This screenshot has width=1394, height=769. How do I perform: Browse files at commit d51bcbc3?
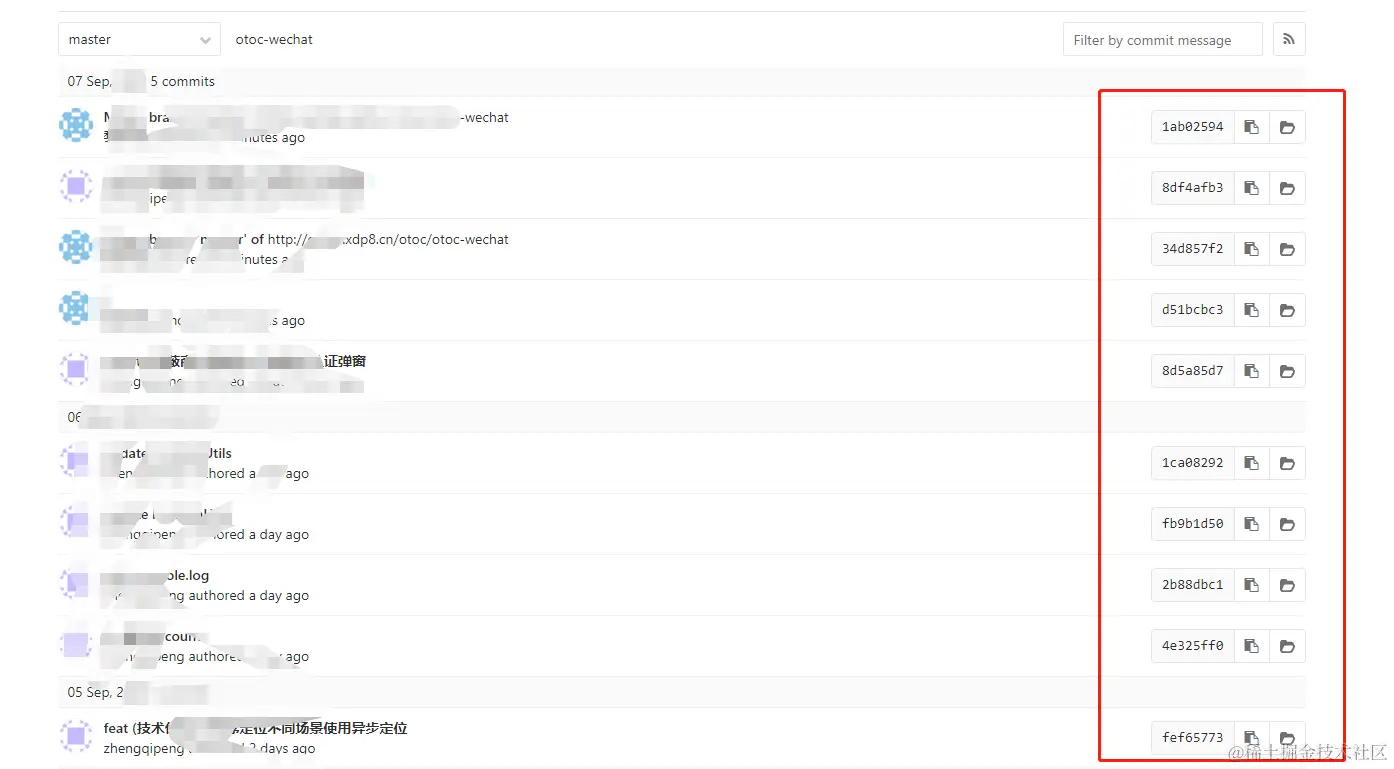coord(1287,310)
